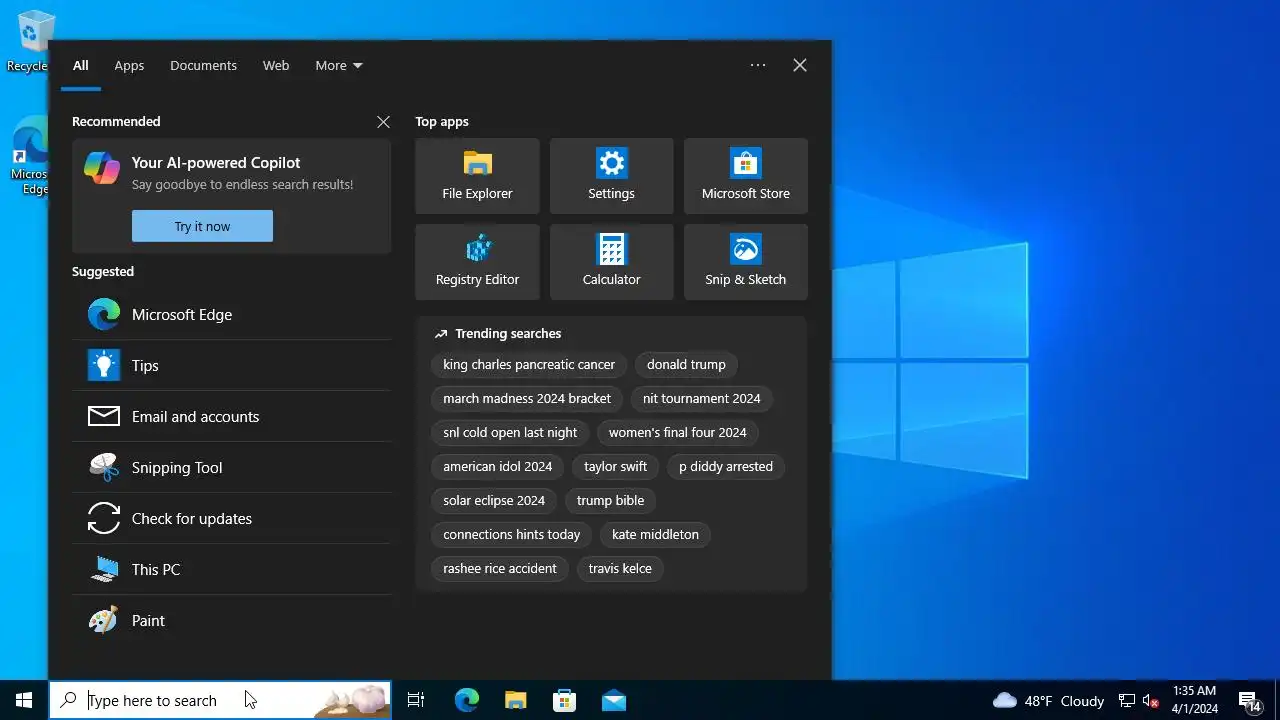1280x720 pixels.
Task: Open the weather widget showing 48°F Cloudy
Action: (x=1048, y=700)
